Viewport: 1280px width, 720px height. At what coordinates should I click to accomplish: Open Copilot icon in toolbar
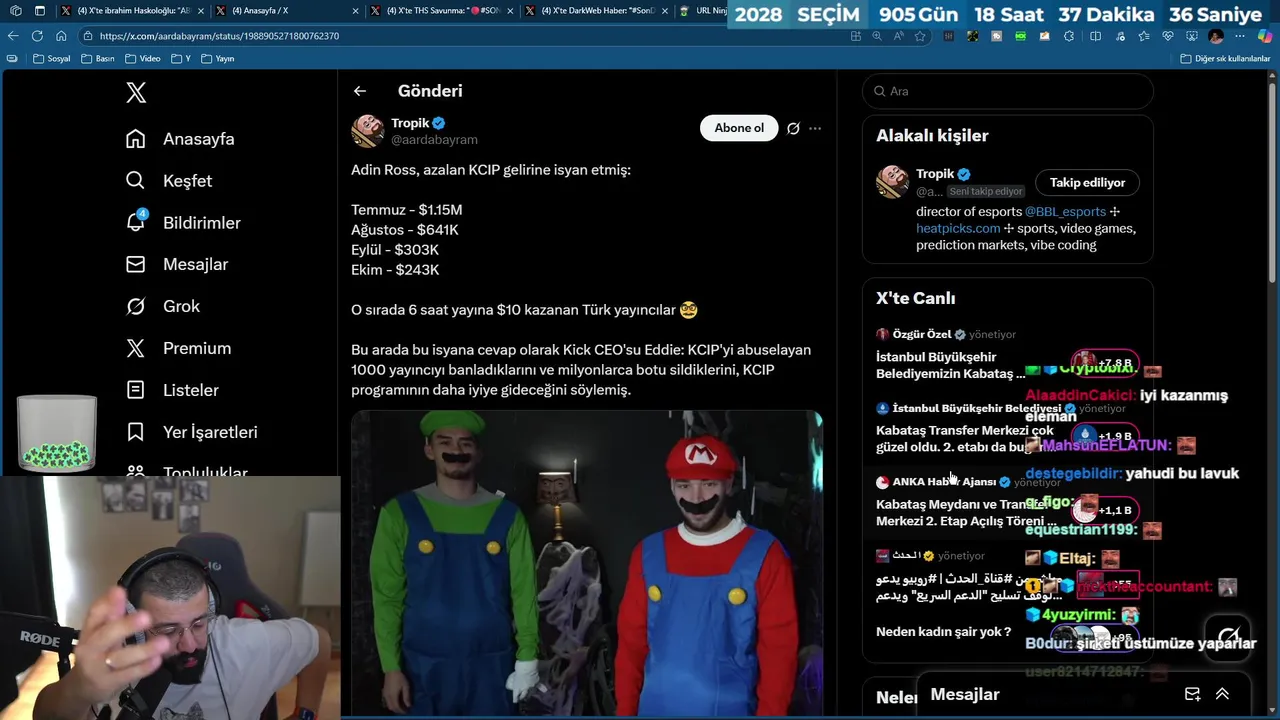[1264, 36]
